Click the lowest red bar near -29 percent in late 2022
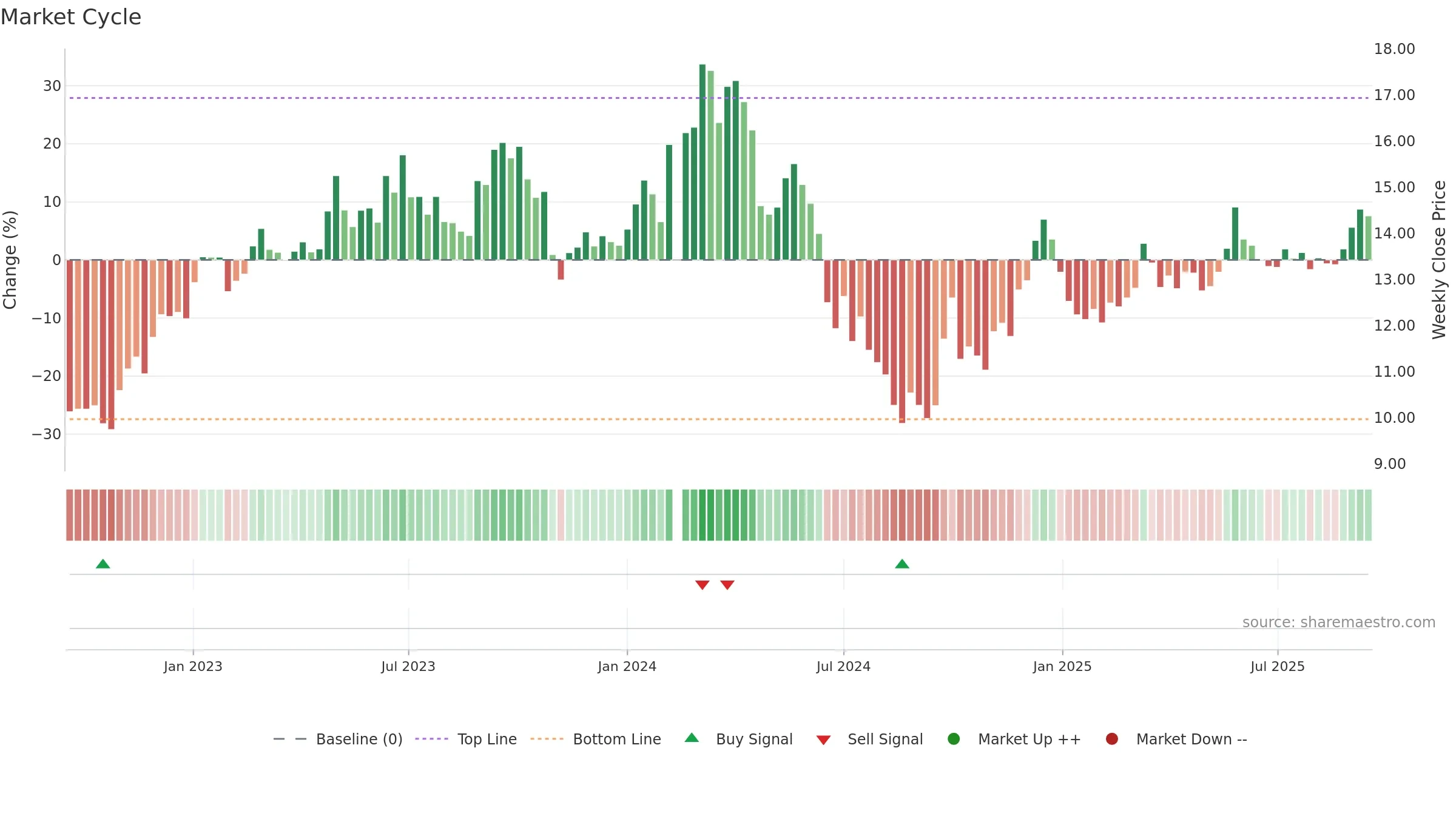Viewport: 1456px width, 819px height. tap(111, 345)
